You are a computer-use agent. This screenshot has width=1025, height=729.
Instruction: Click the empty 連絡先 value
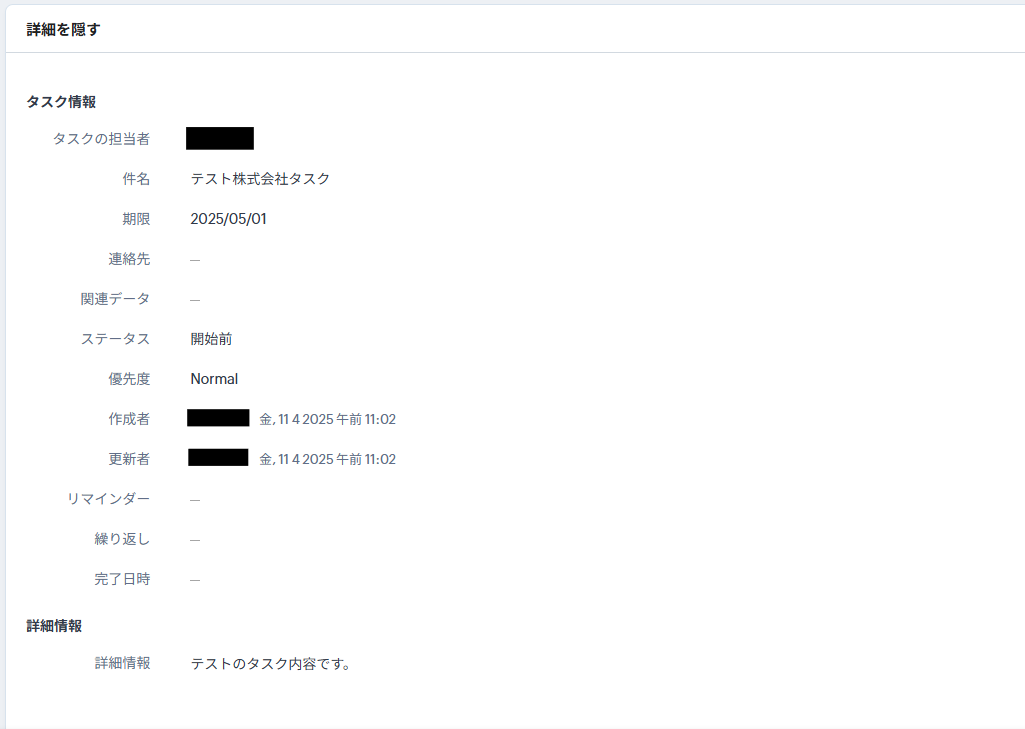[x=195, y=260]
